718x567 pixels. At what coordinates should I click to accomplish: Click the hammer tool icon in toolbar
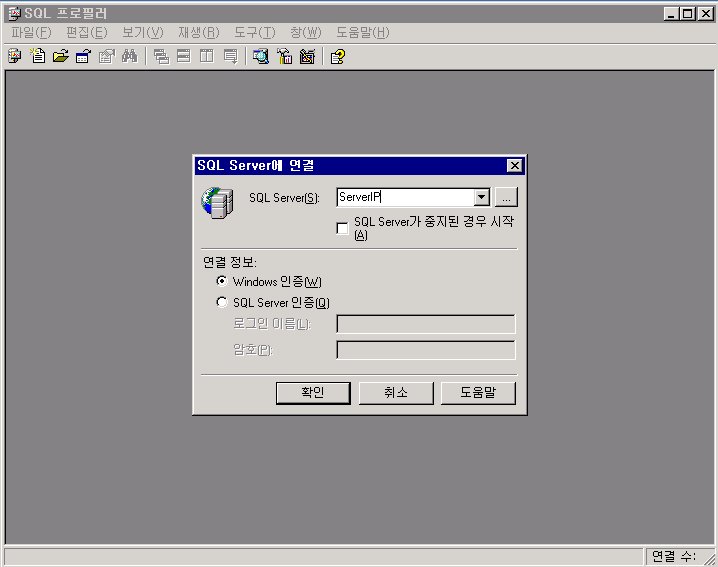[x=284, y=56]
